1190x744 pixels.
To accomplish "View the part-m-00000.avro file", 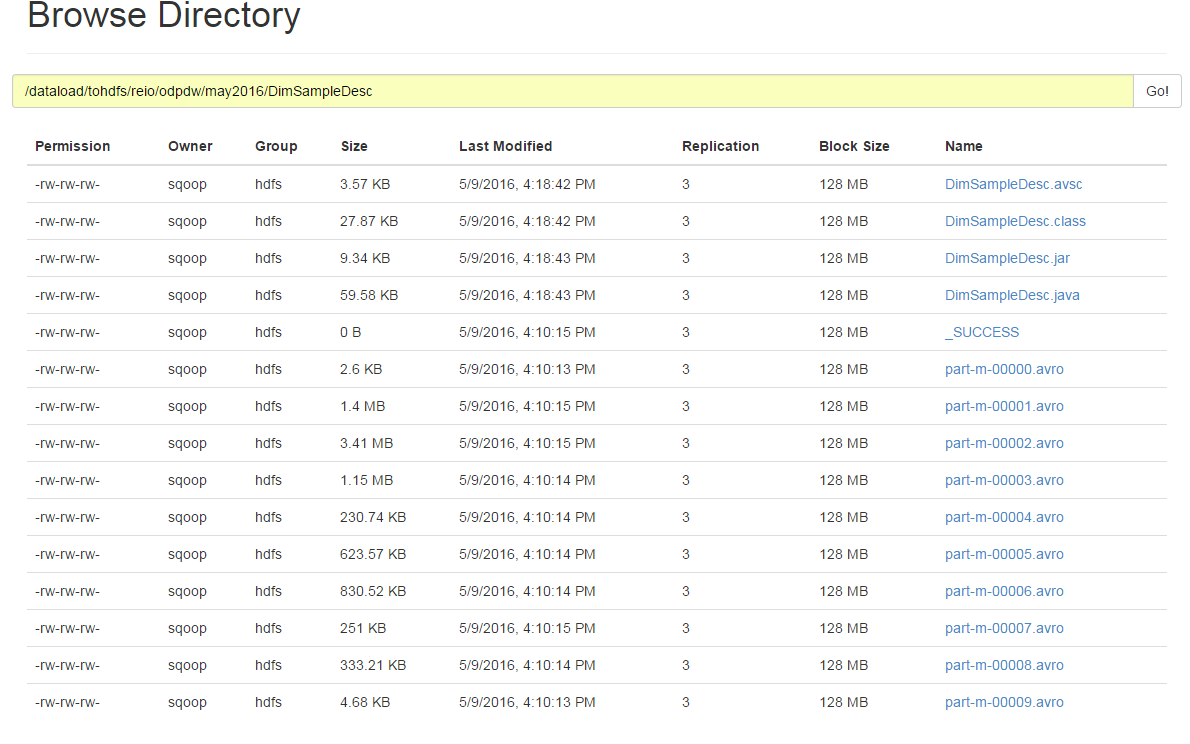I will 1004,369.
